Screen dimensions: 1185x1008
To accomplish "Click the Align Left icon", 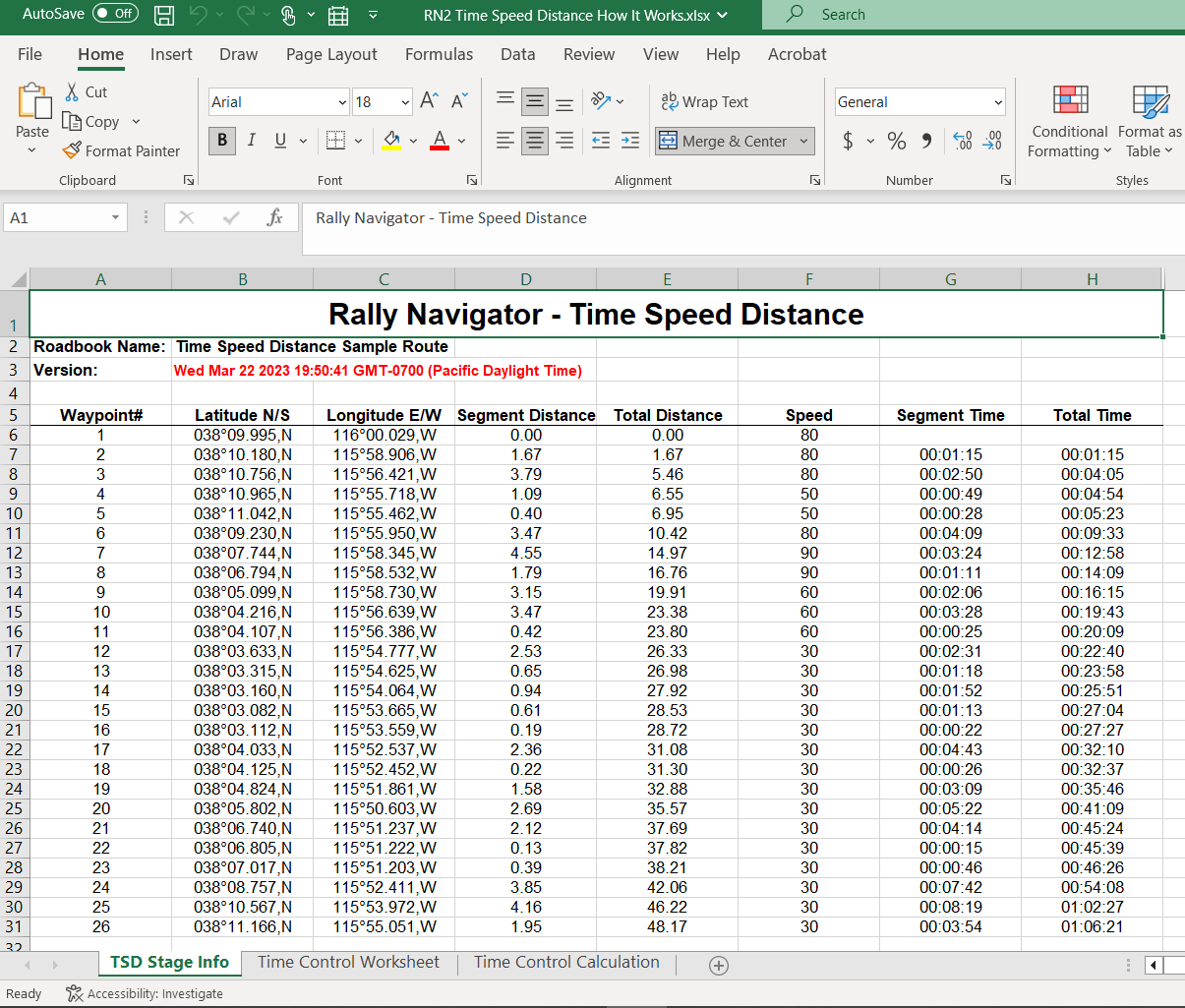I will pyautogui.click(x=505, y=140).
